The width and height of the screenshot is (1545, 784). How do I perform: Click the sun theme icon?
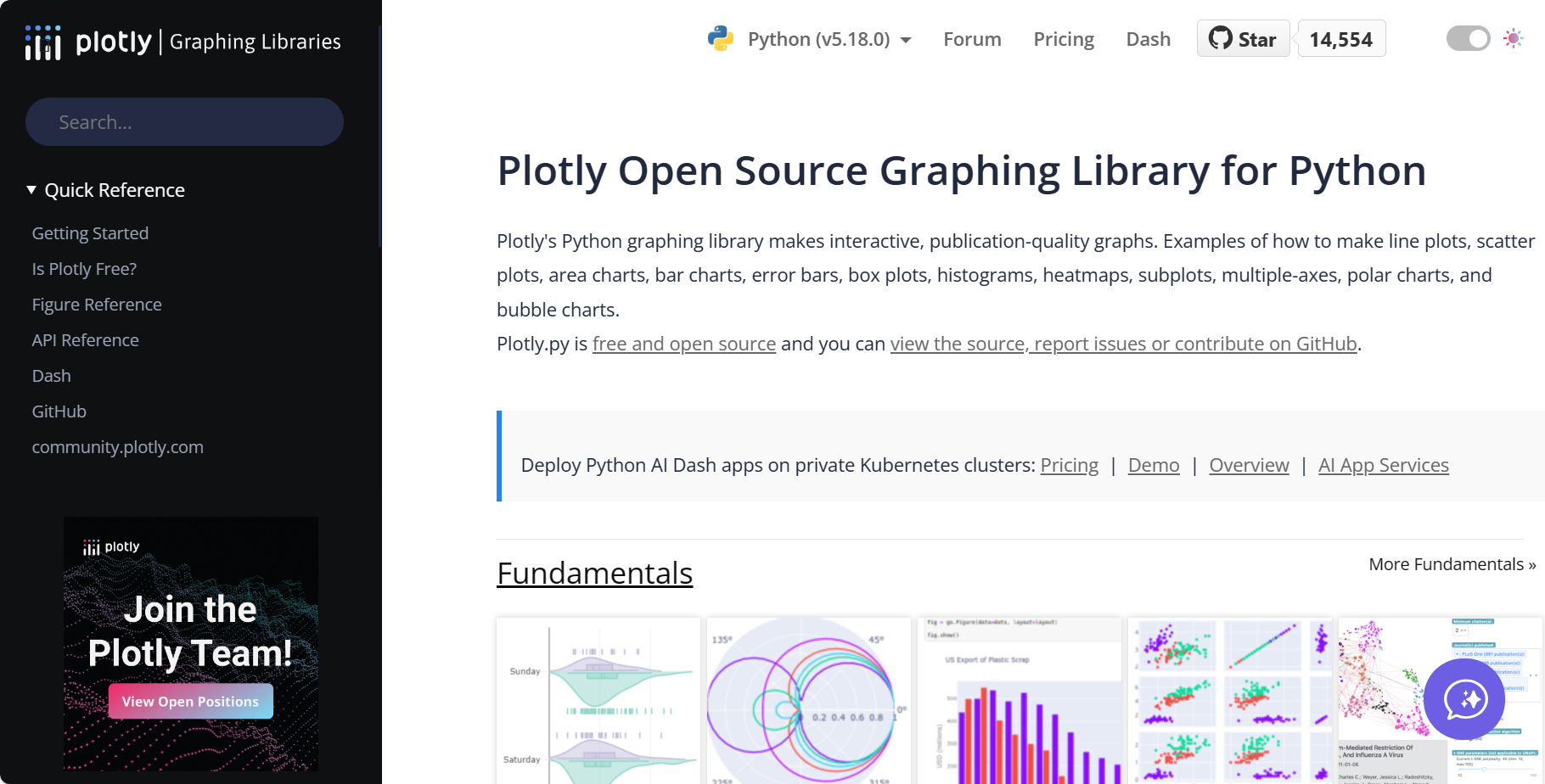1513,38
